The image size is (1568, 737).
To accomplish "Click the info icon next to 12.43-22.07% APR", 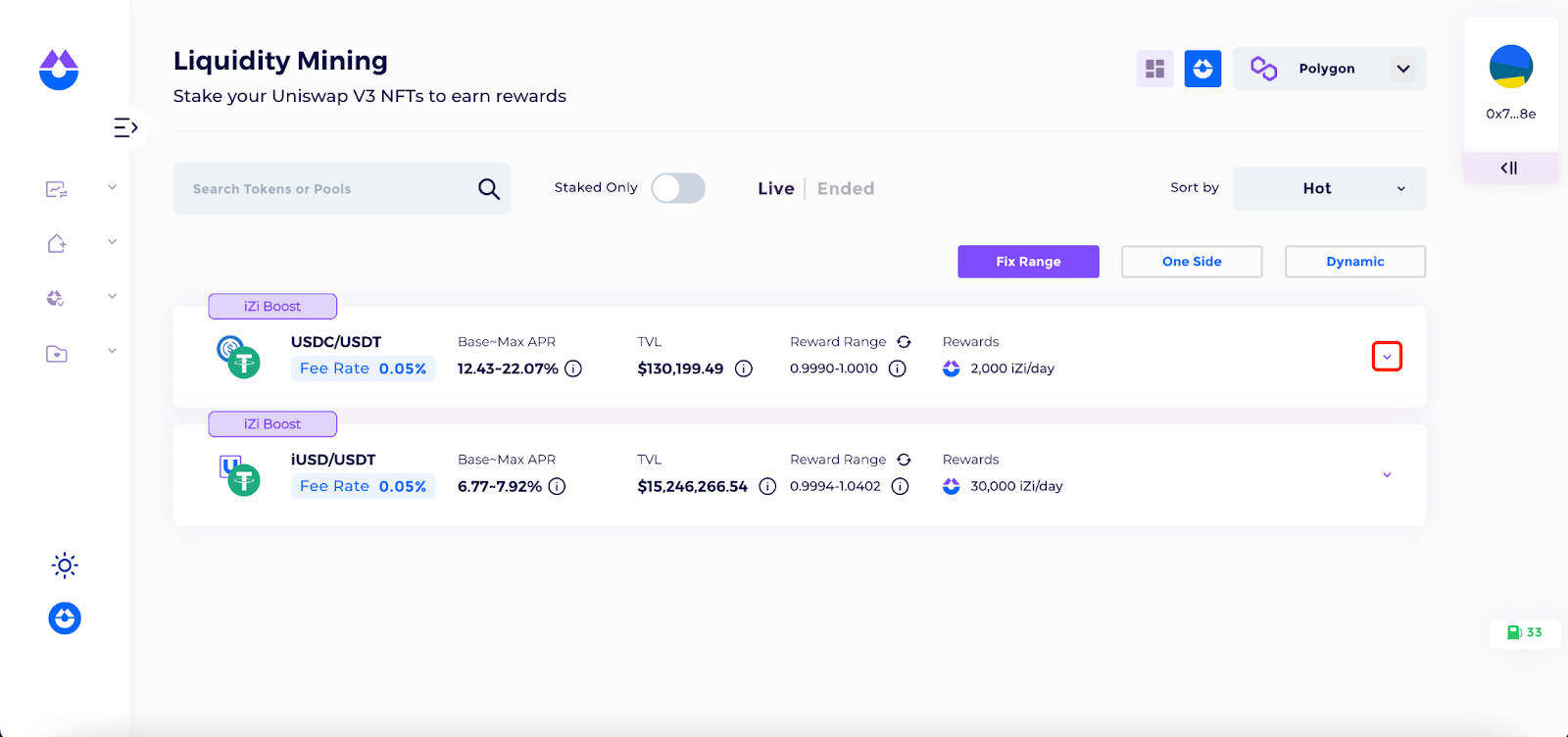I will coord(573,368).
